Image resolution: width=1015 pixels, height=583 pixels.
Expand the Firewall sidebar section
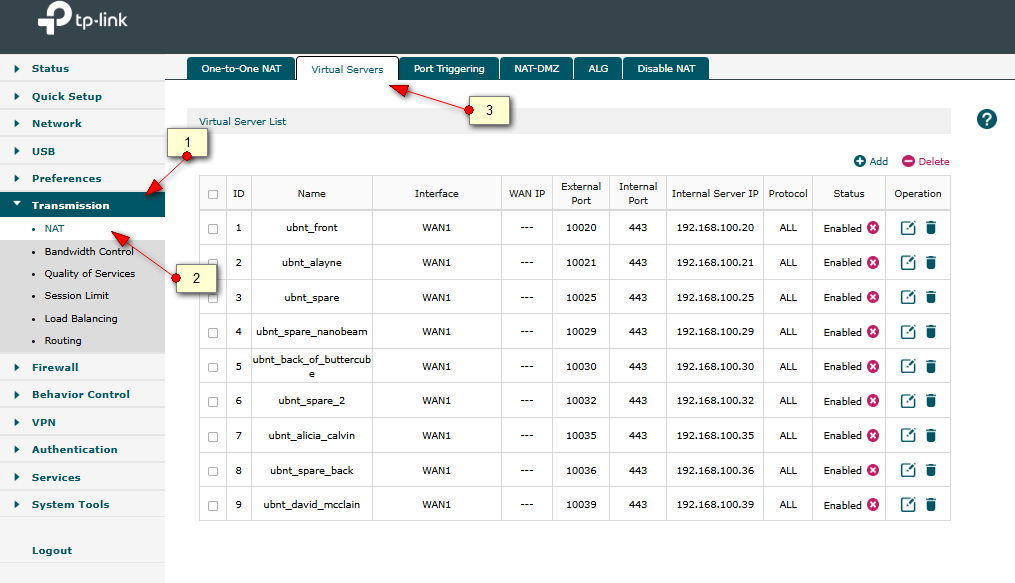pos(55,368)
